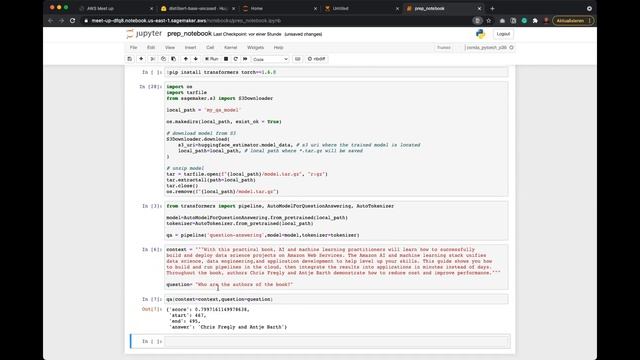Save the notebook with the floppy disk icon
Viewport: 640px width, 360px height.
pyautogui.click(x=130, y=59)
